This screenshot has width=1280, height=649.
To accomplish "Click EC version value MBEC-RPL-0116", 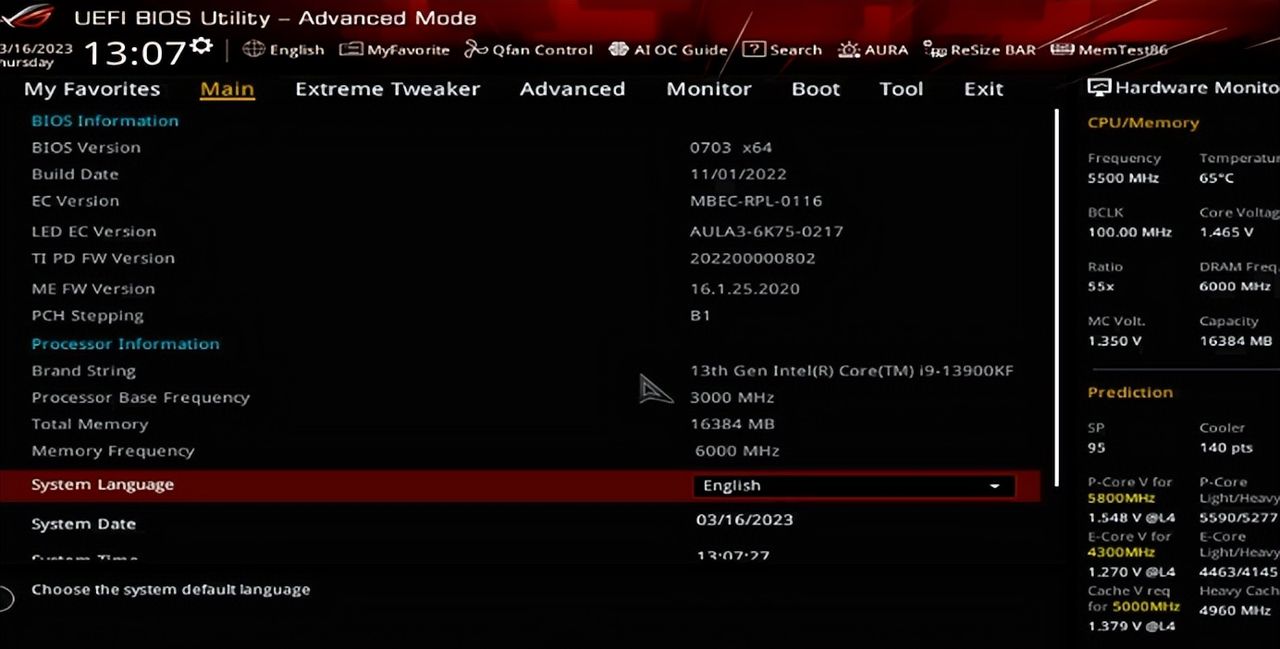I will (756, 201).
